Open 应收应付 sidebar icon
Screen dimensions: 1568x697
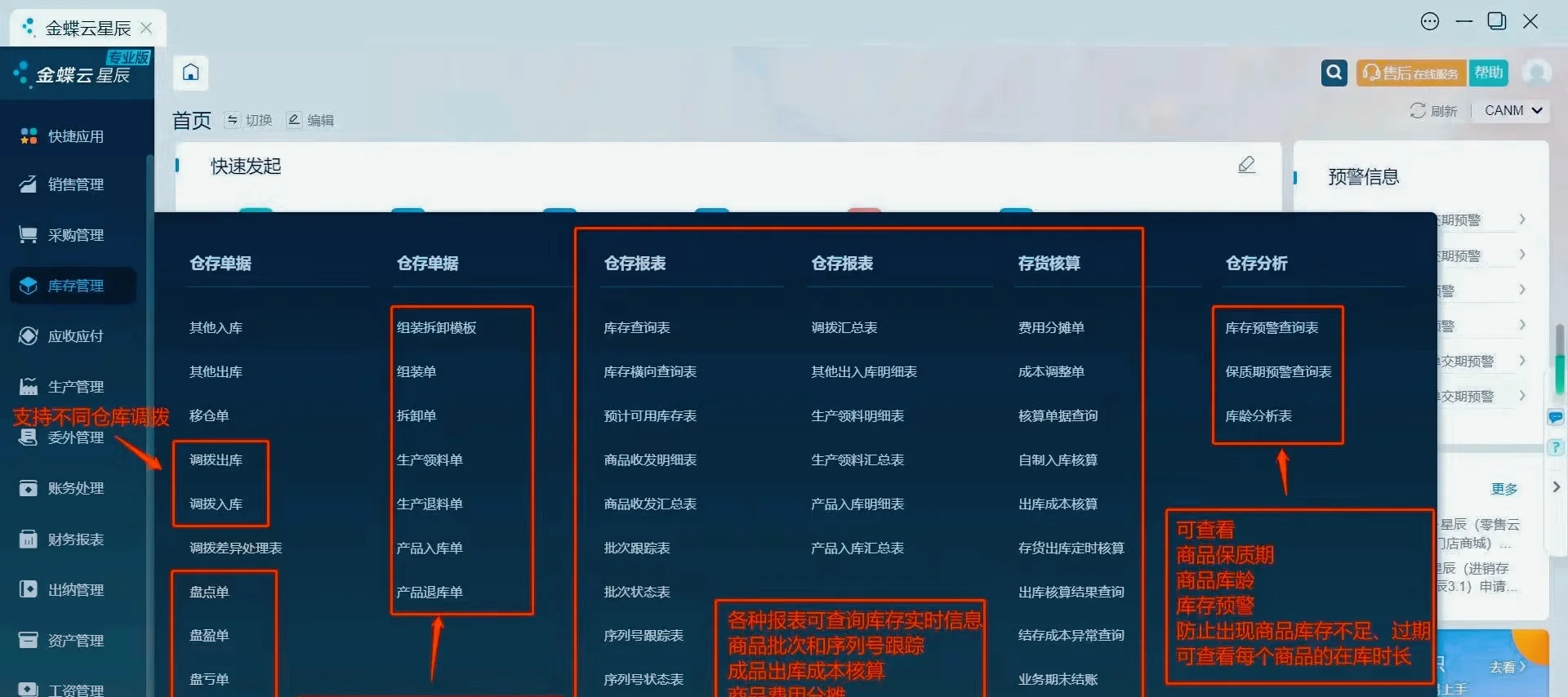(29, 336)
